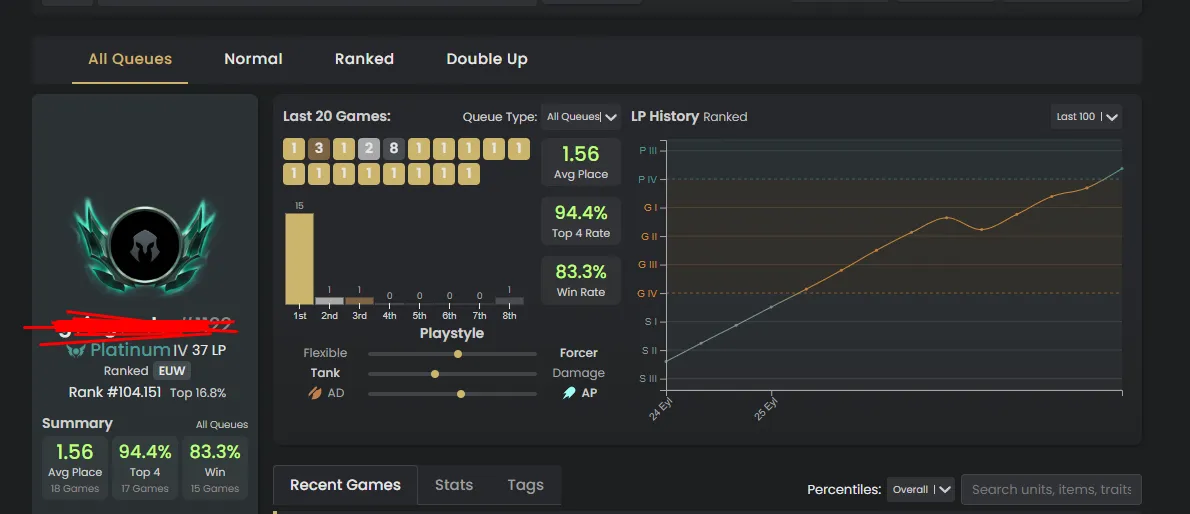Viewport: 1190px width, 514px height.
Task: Click the Platinum rank emblem with profile icon
Action: click(144, 244)
